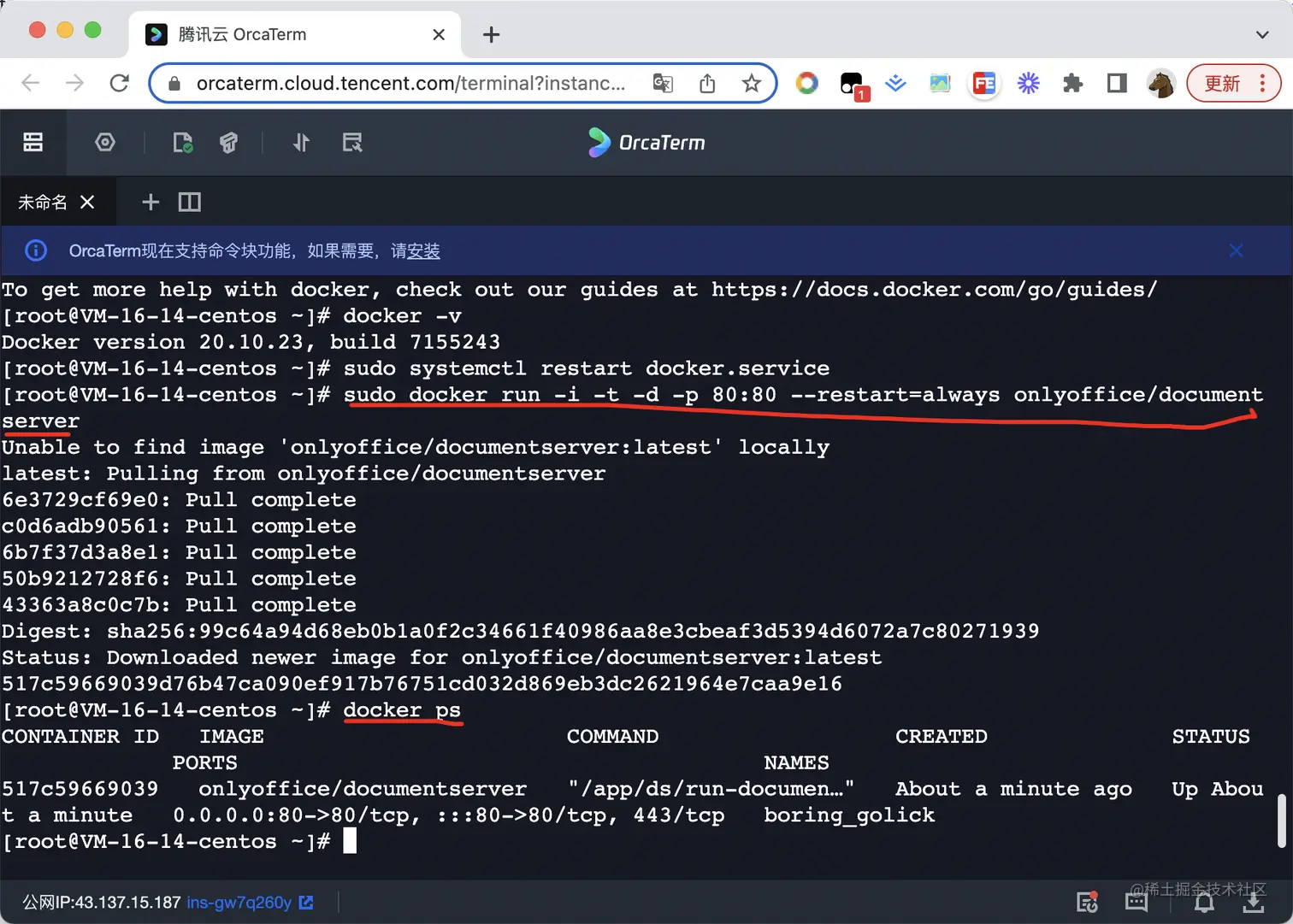The image size is (1293, 924).
Task: Expand the tab search chevron
Action: click(x=1262, y=34)
